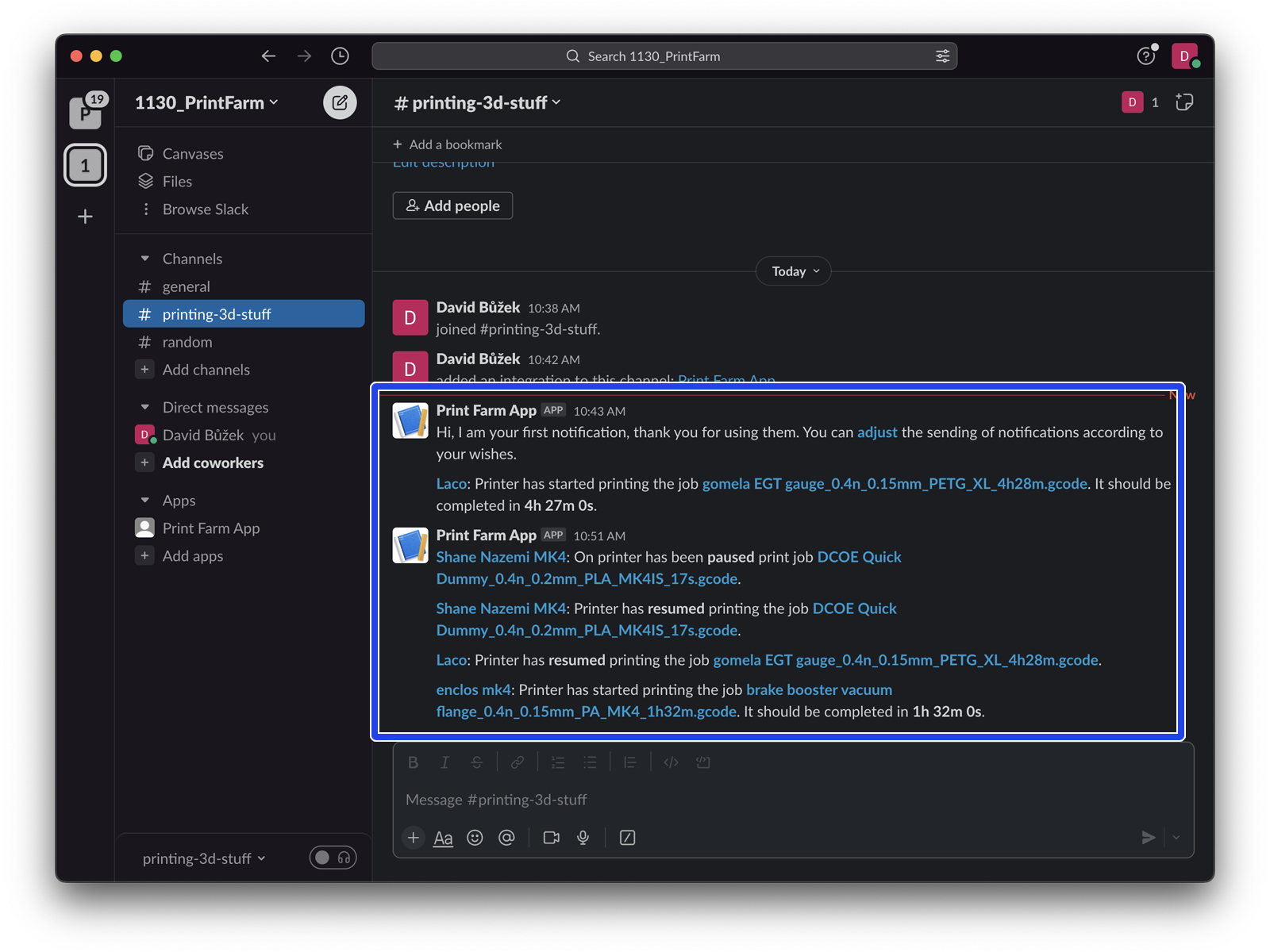Click the Add people button
The height and width of the screenshot is (952, 1270).
pyautogui.click(x=452, y=205)
